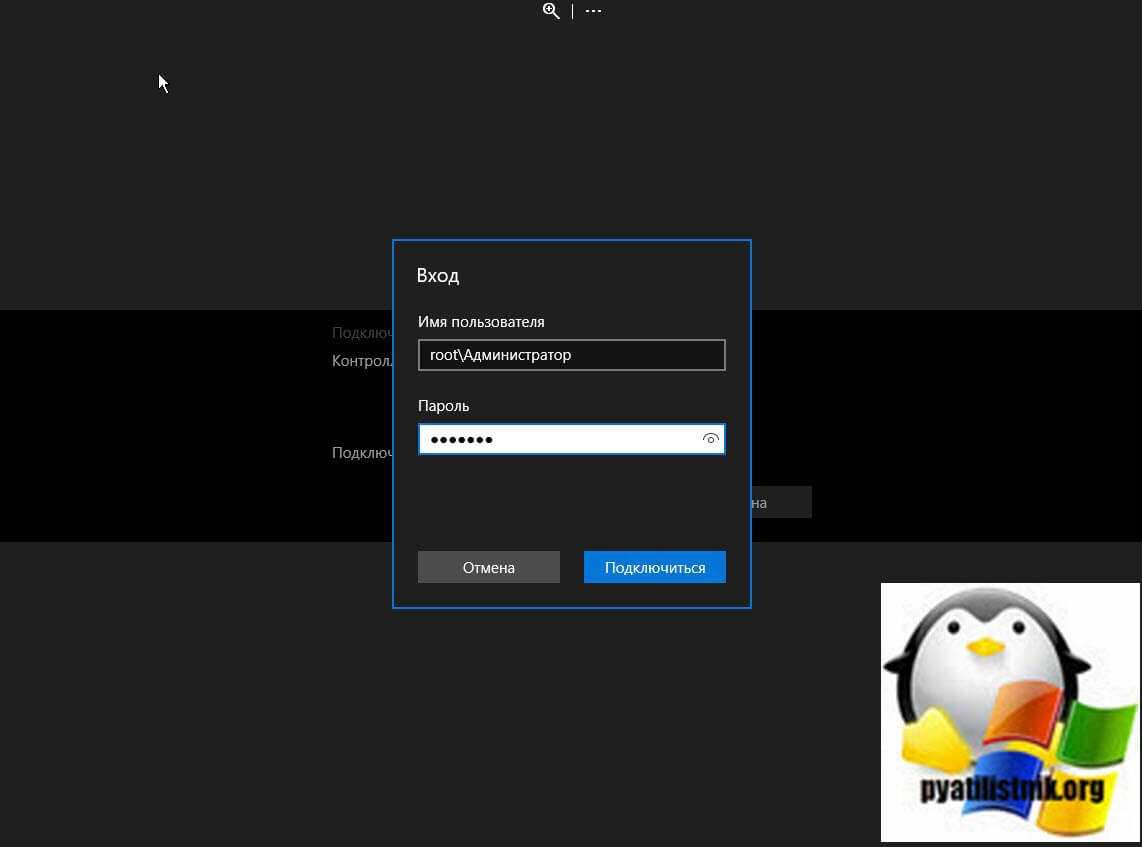Click the zoom magnifier icon at top
Viewport: 1142px width, 847px height.
(x=551, y=11)
